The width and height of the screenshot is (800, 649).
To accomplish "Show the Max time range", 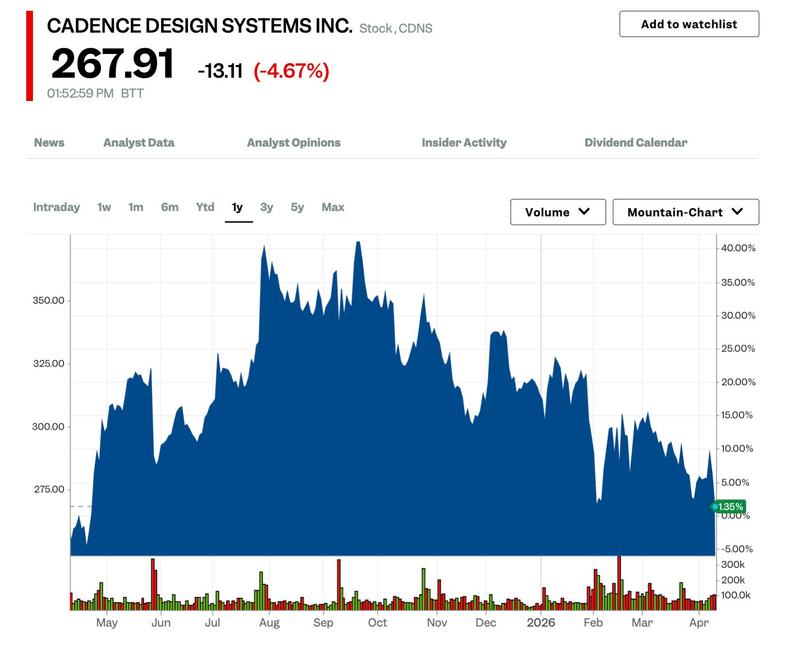I will coord(333,207).
